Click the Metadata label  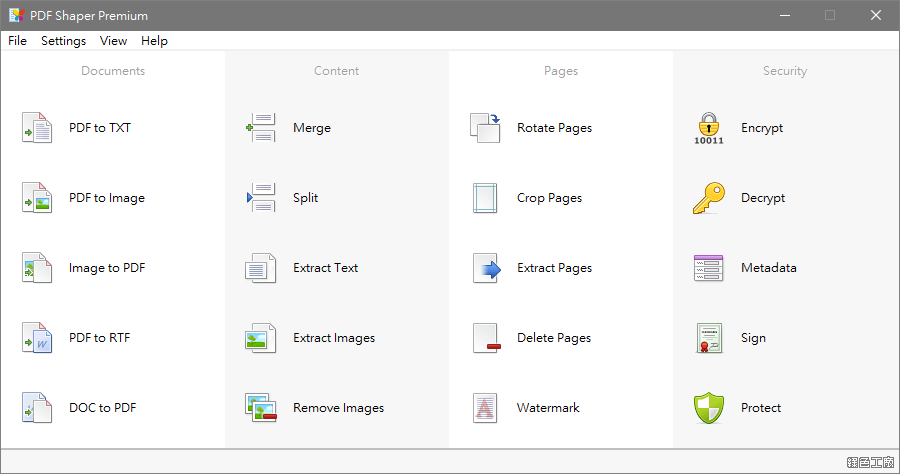pyautogui.click(x=769, y=267)
